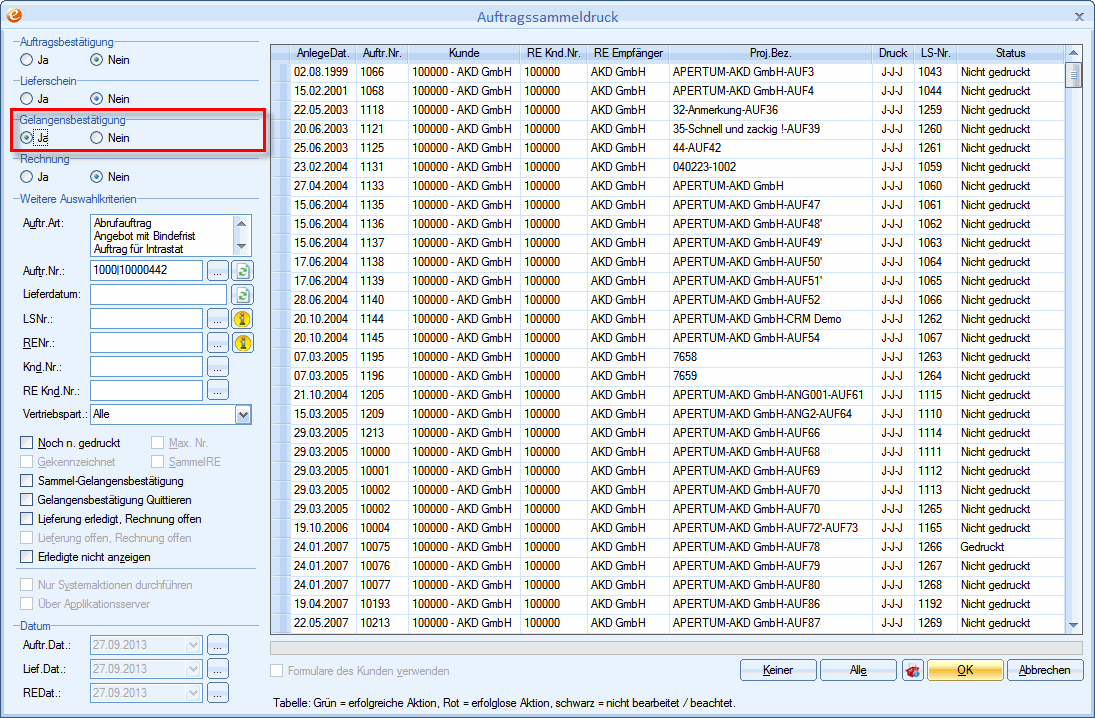Click the Keiner button
This screenshot has width=1095, height=718.
pyautogui.click(x=777, y=671)
